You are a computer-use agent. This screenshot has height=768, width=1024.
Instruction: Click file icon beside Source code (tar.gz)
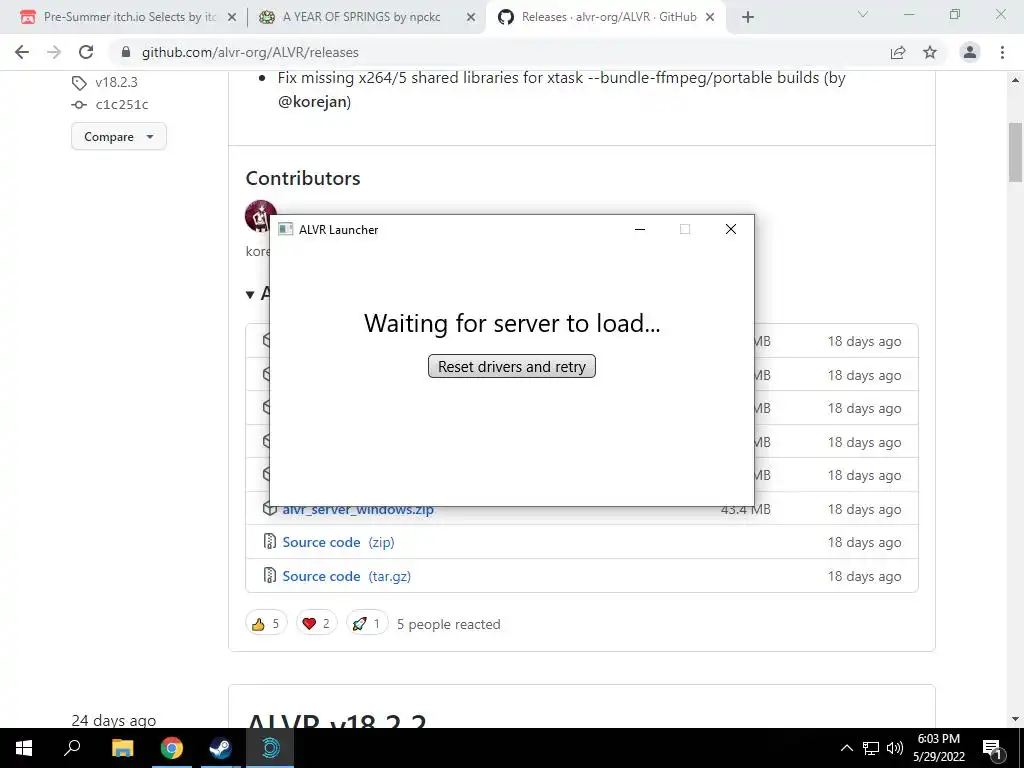pos(269,575)
